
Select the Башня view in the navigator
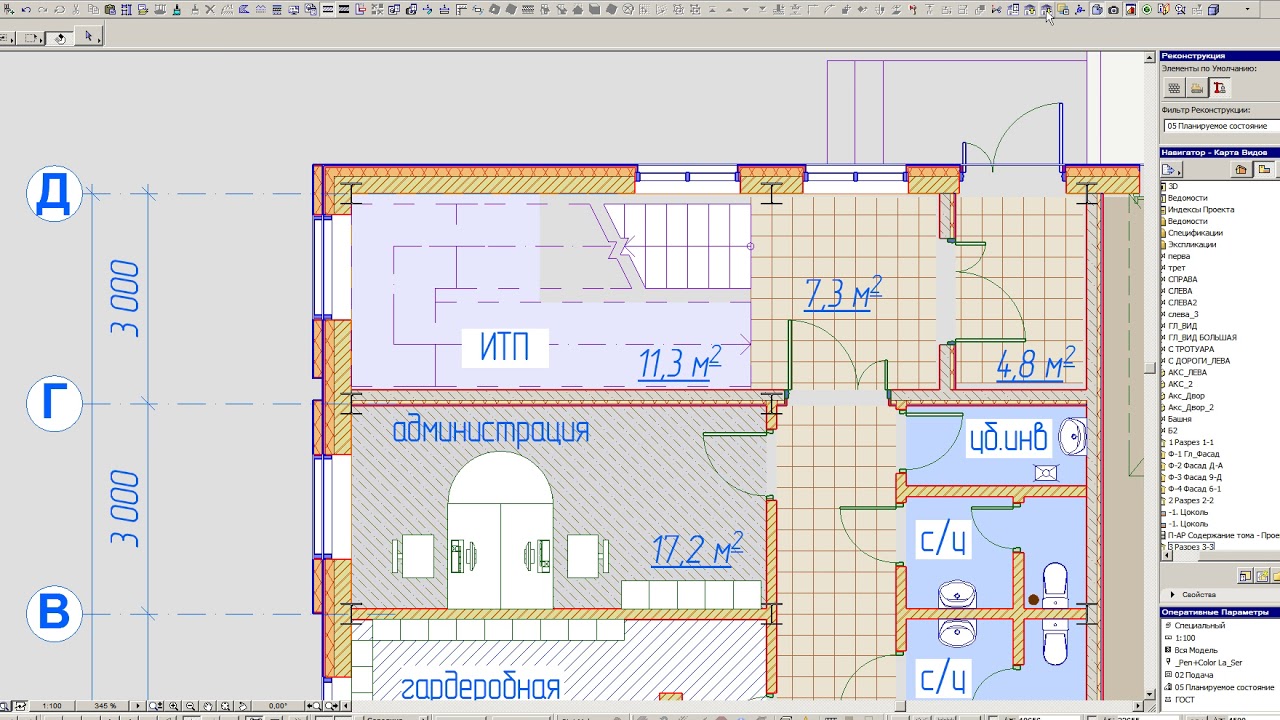click(1179, 419)
